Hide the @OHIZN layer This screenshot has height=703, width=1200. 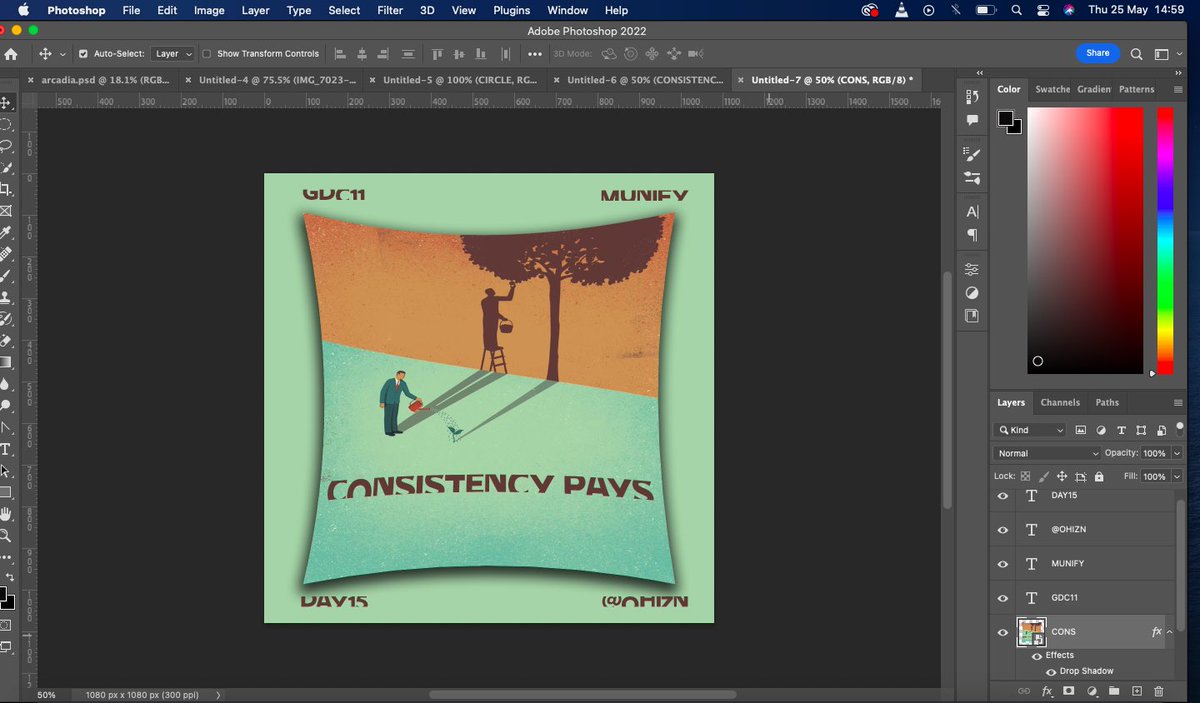click(x=1003, y=530)
